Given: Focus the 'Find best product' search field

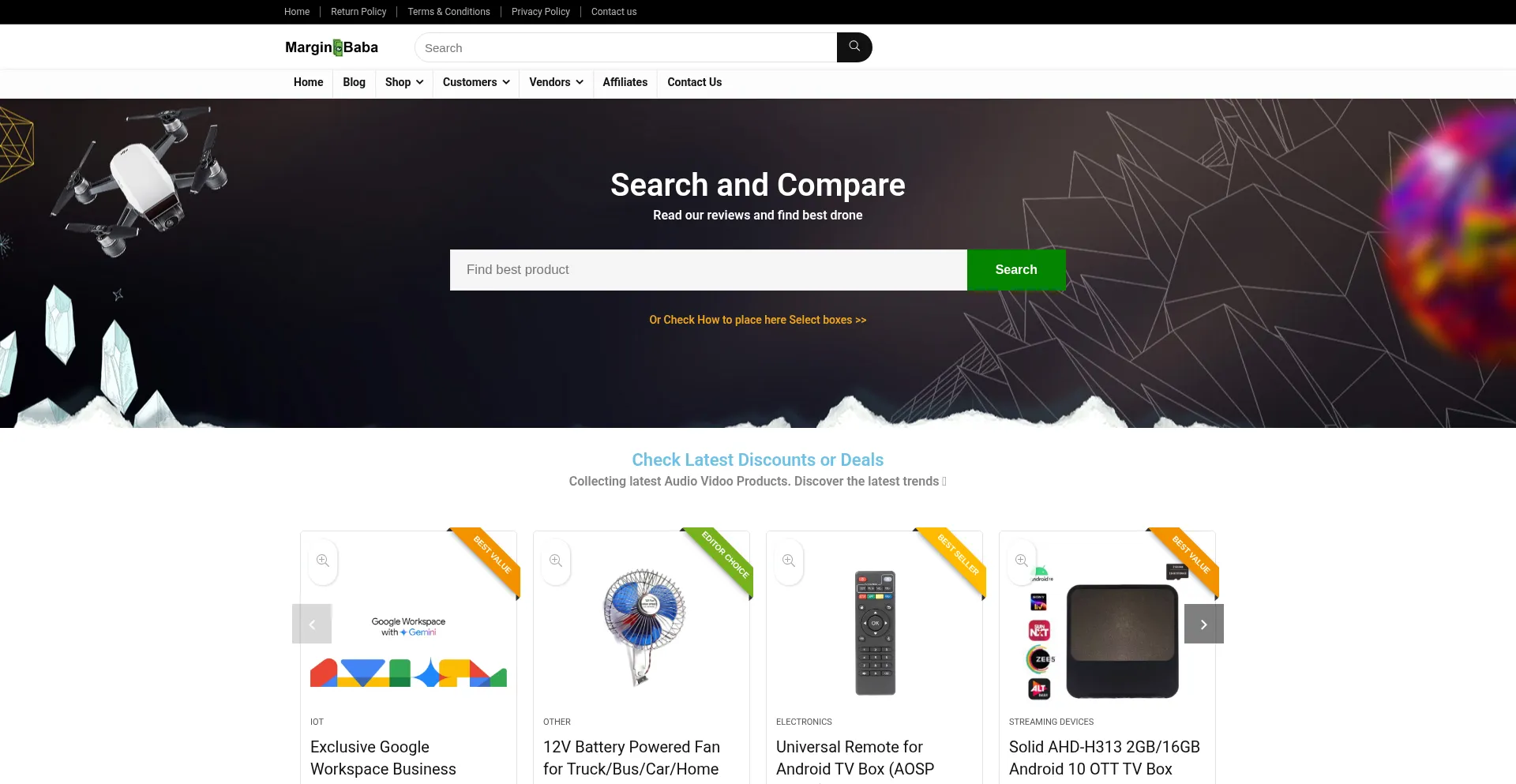Looking at the screenshot, I should 708,270.
